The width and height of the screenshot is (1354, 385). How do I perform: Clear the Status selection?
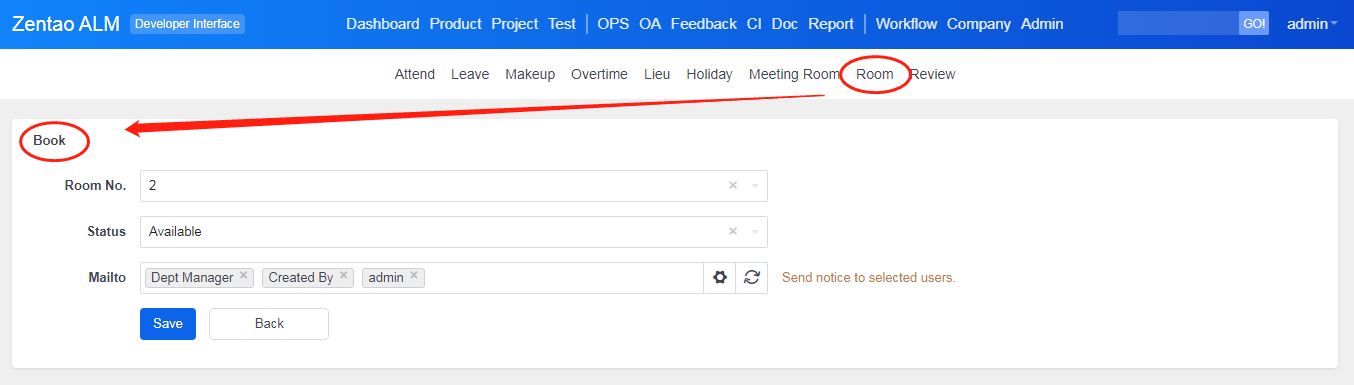coord(732,232)
